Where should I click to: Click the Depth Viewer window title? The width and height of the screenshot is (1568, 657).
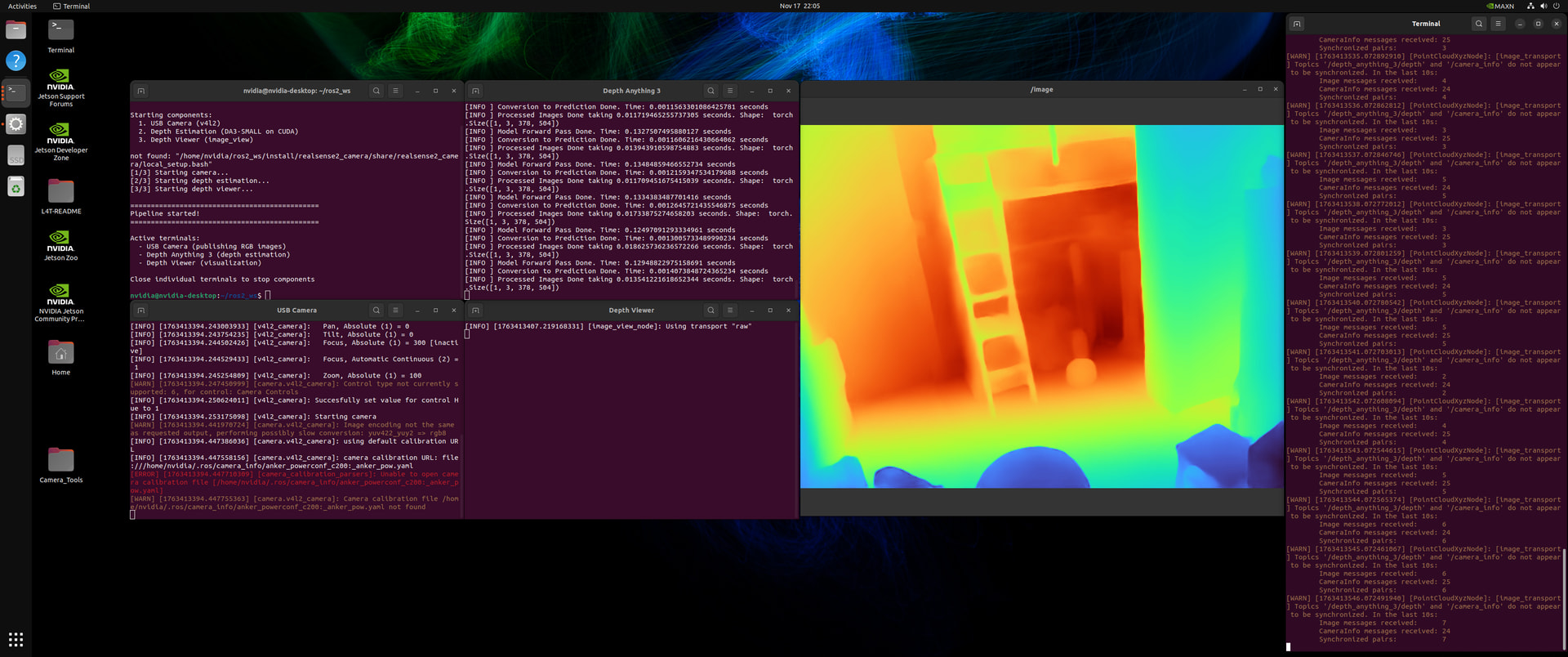click(x=631, y=311)
